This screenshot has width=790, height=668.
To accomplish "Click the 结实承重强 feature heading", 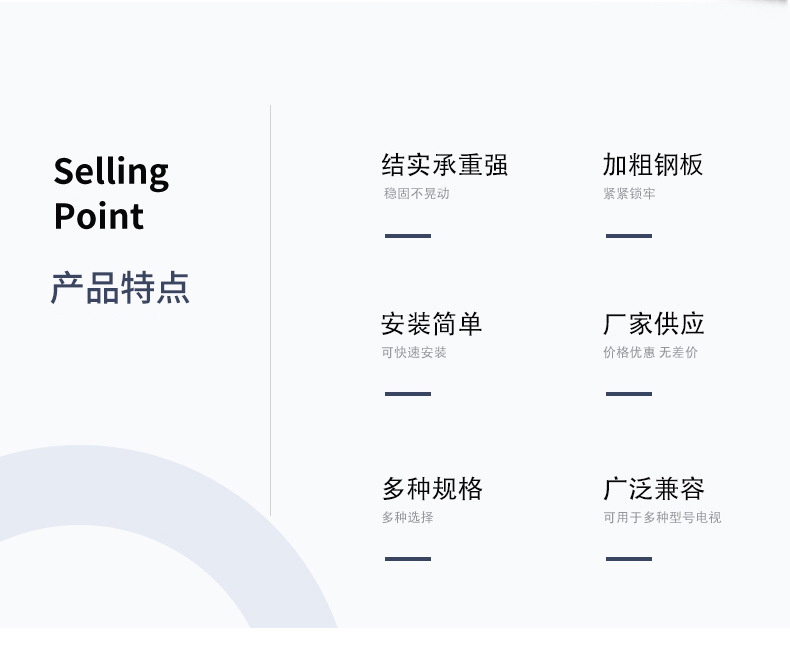I will point(444,165).
